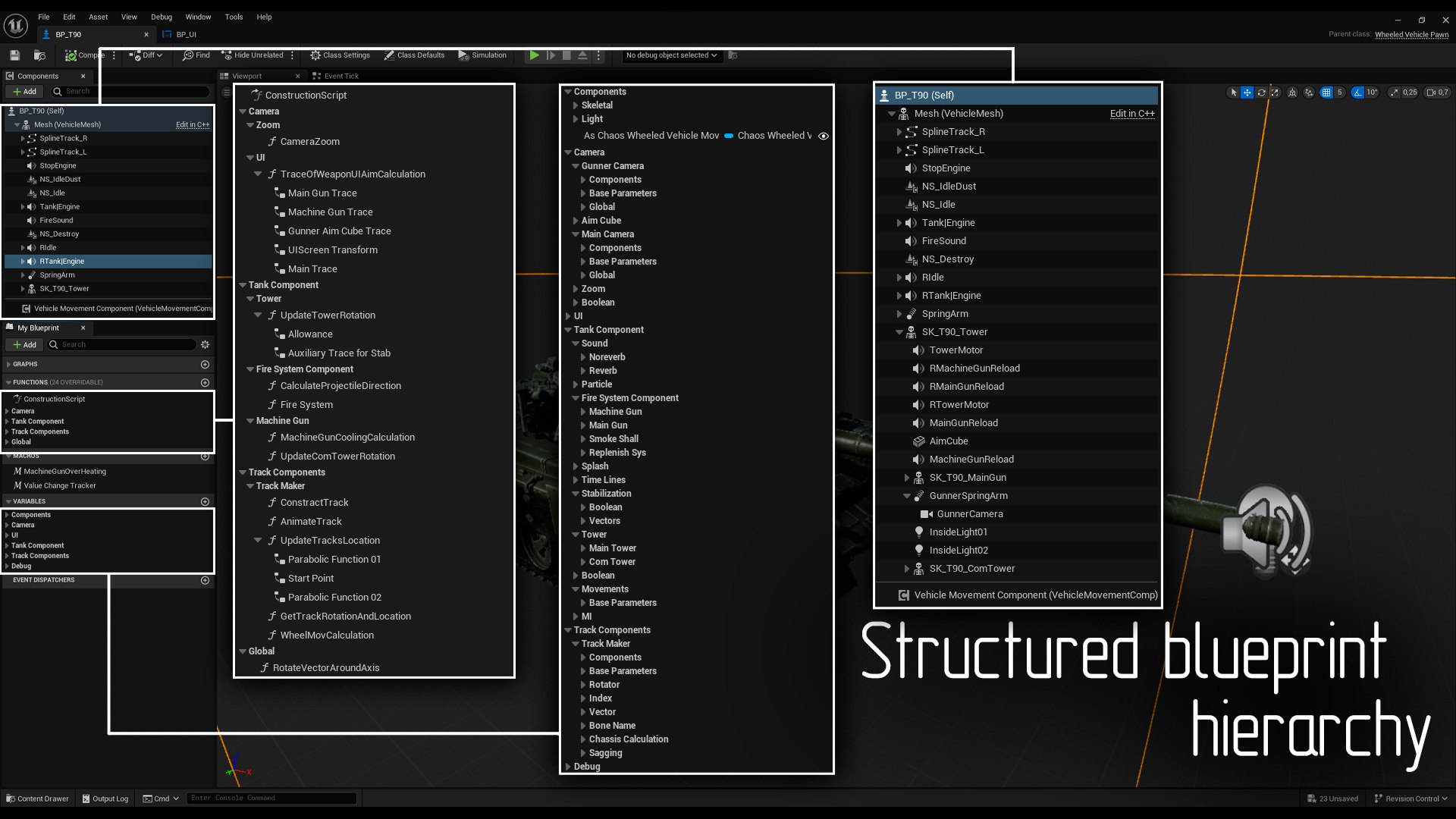Click Add button in Components panel
This screenshot has height=819, width=1456.
tap(24, 92)
